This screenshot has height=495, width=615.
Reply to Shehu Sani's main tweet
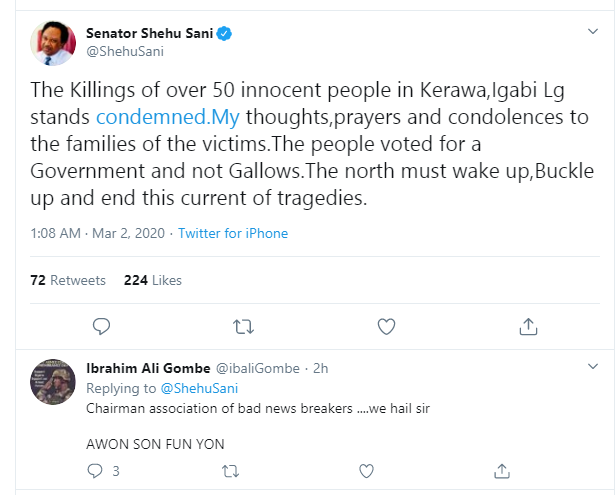coord(100,325)
